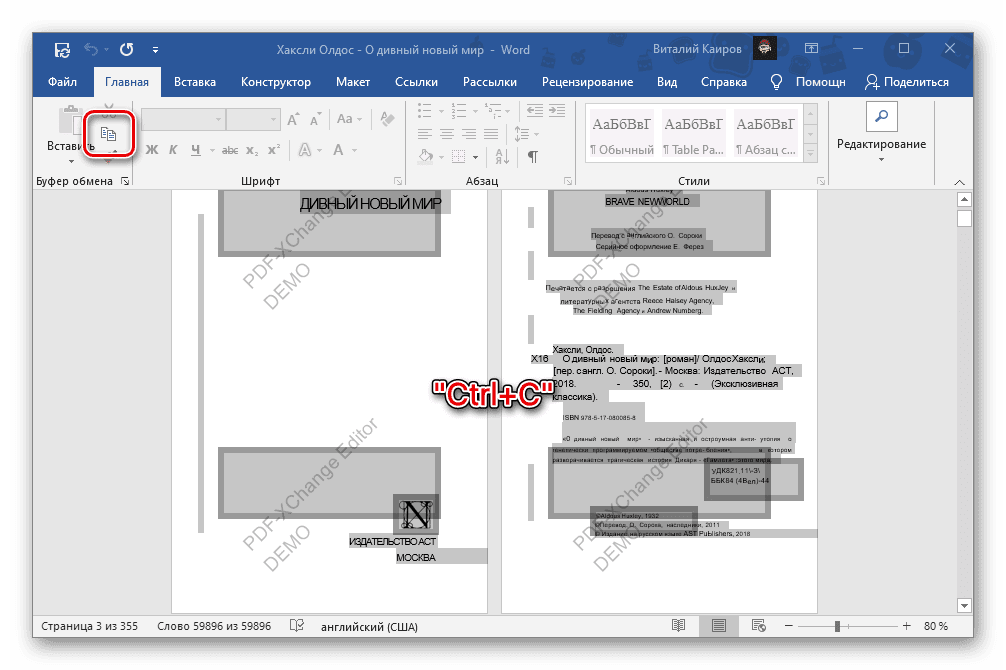
Task: Open the font name combo box
Action: pos(183,119)
